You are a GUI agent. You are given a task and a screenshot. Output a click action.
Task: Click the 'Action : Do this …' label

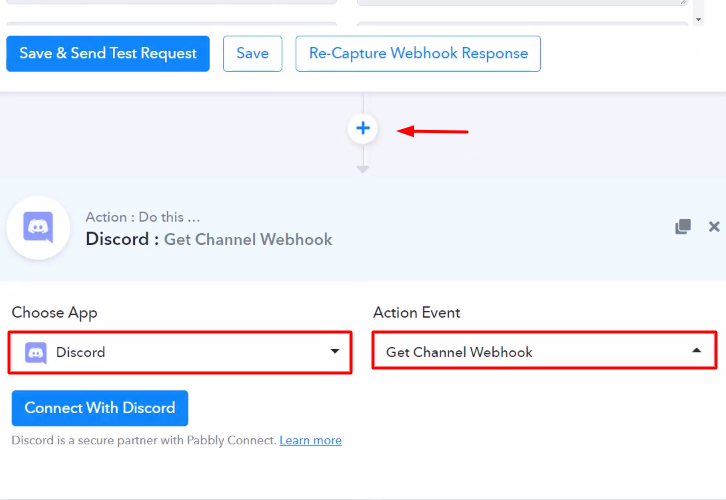click(143, 217)
